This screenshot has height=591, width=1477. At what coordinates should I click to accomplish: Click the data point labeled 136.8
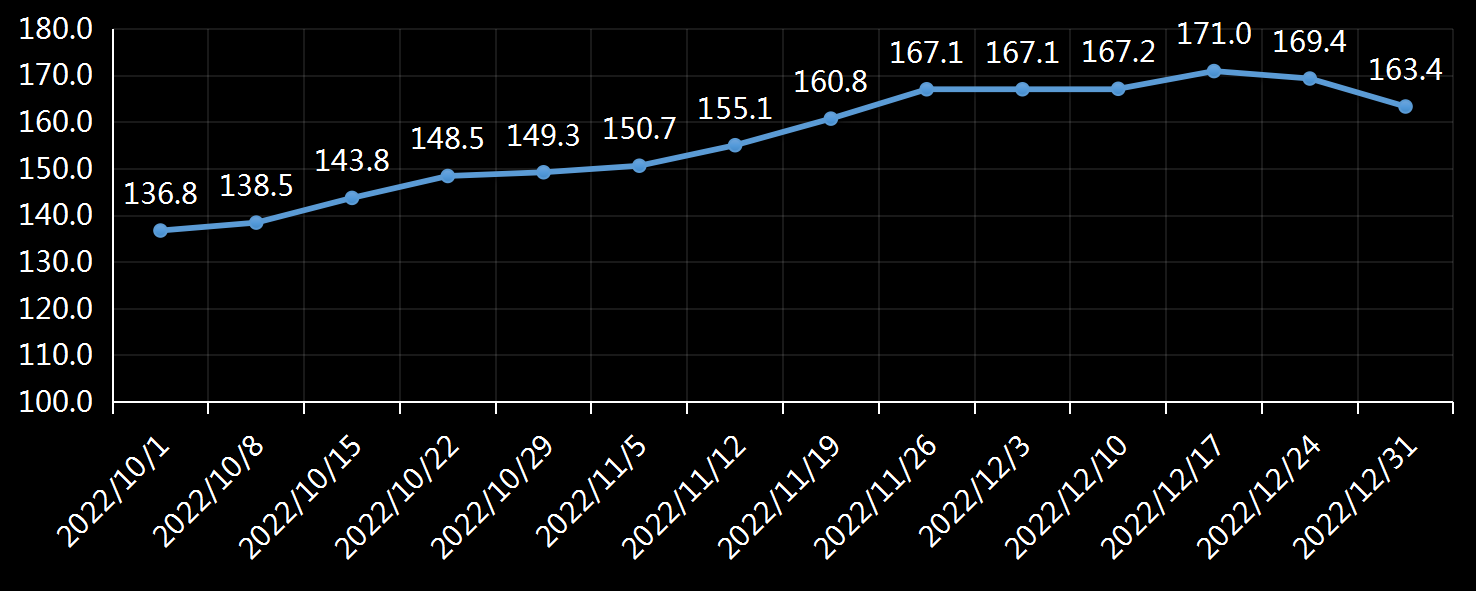[160, 230]
